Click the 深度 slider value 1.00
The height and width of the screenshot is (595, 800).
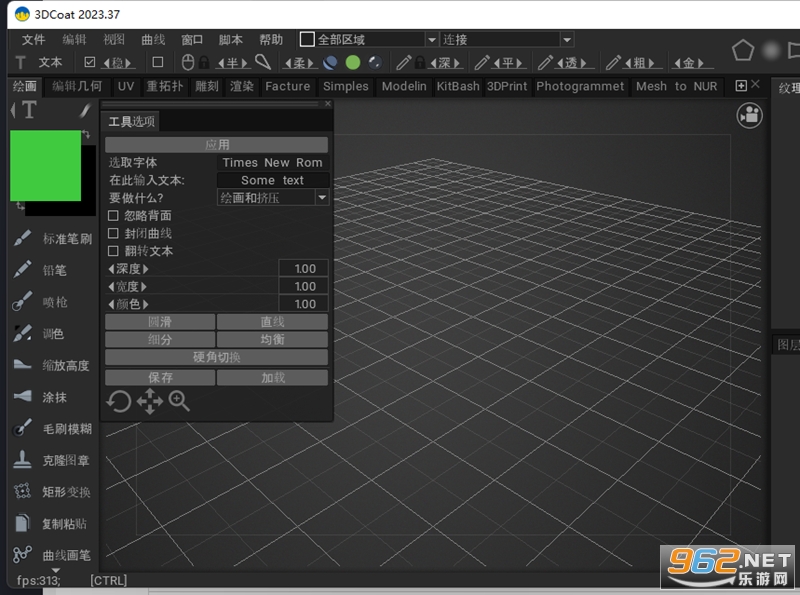(x=305, y=268)
